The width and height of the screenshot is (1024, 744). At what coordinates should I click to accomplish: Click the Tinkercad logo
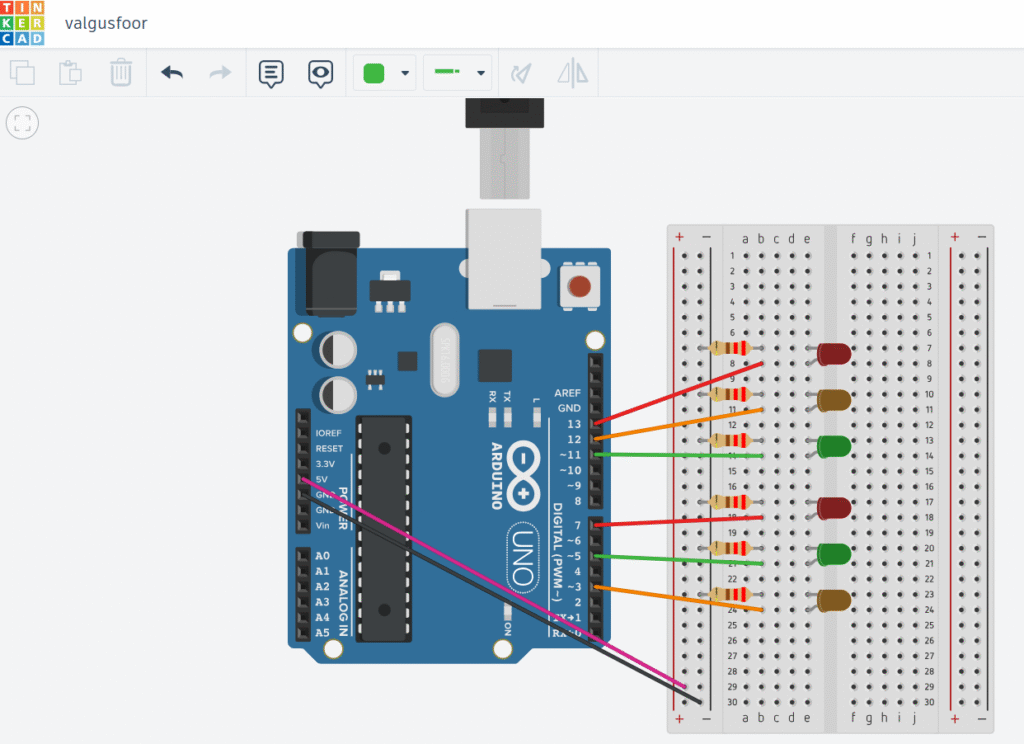click(22, 23)
